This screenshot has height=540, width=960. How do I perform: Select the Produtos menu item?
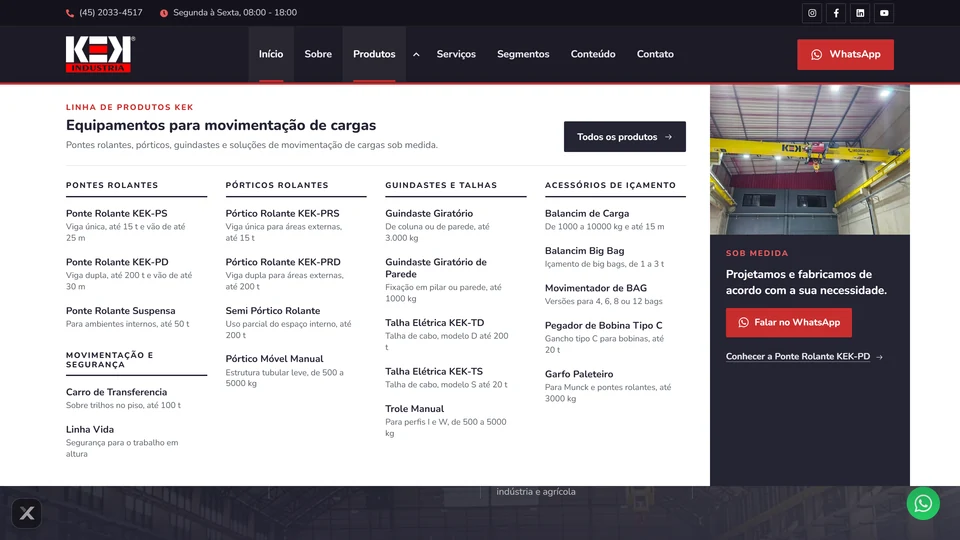point(374,54)
